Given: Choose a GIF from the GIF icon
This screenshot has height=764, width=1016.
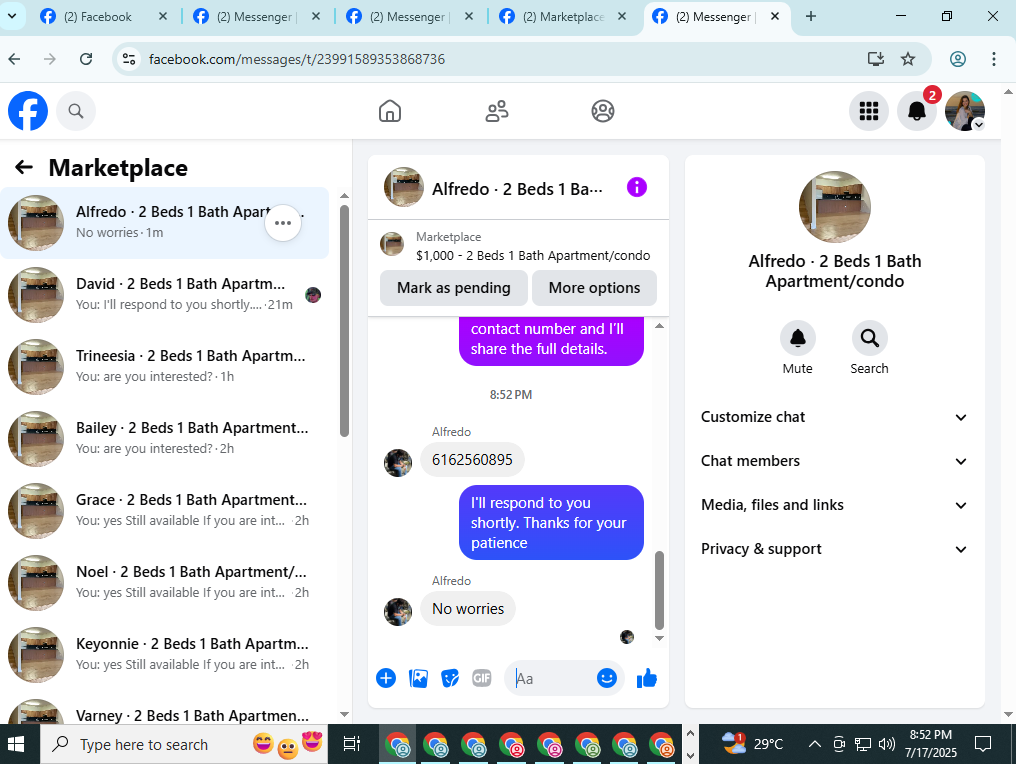Looking at the screenshot, I should (x=481, y=678).
